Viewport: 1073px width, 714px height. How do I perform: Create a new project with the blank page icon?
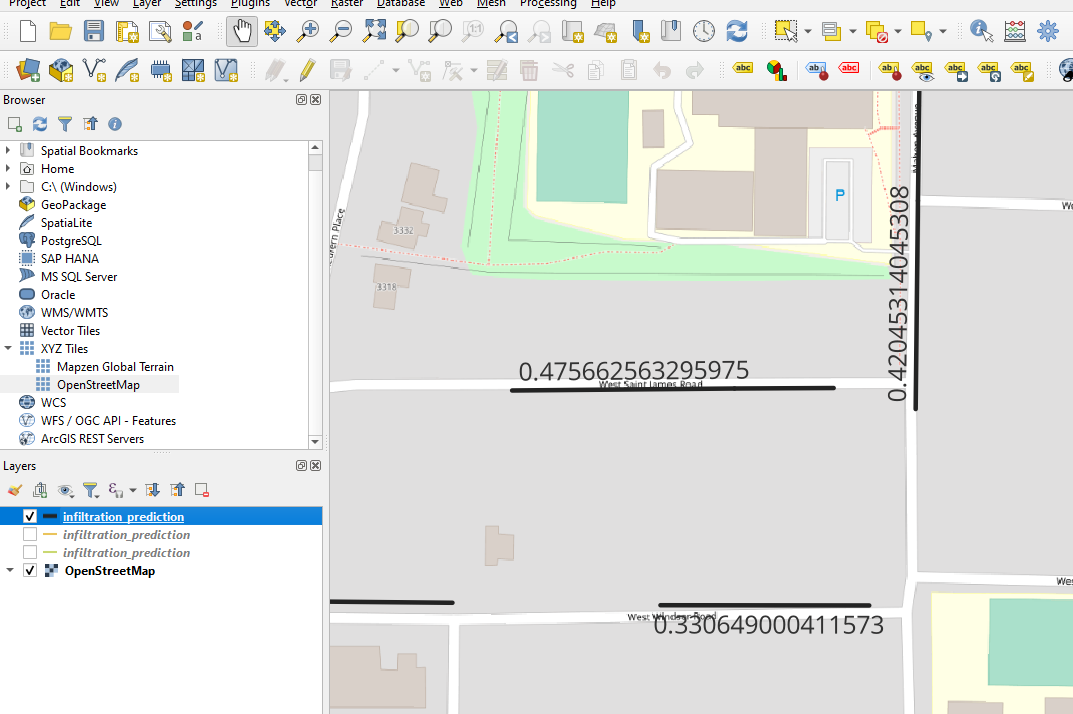tap(28, 31)
